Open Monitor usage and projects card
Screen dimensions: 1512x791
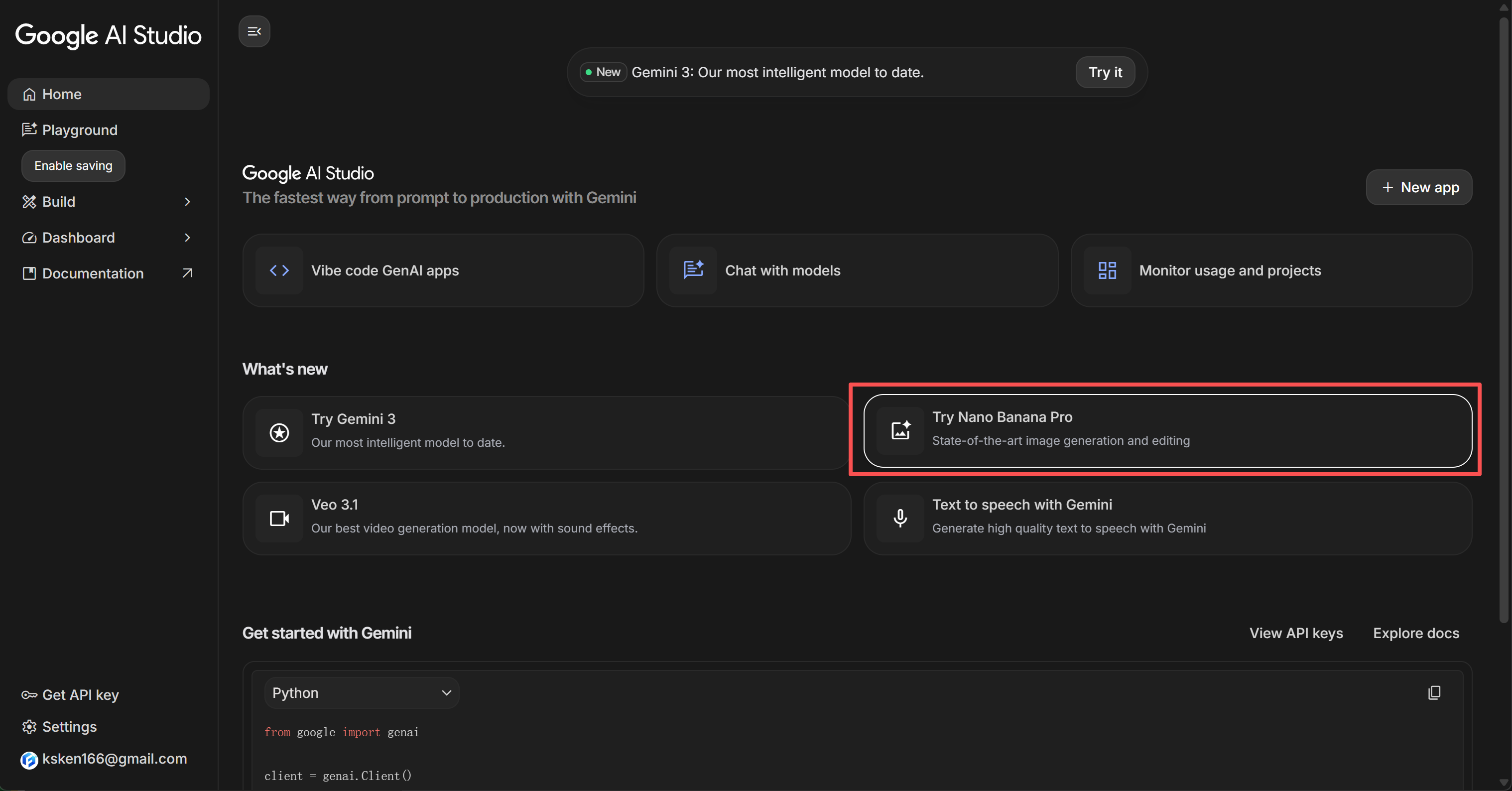[x=1271, y=270]
